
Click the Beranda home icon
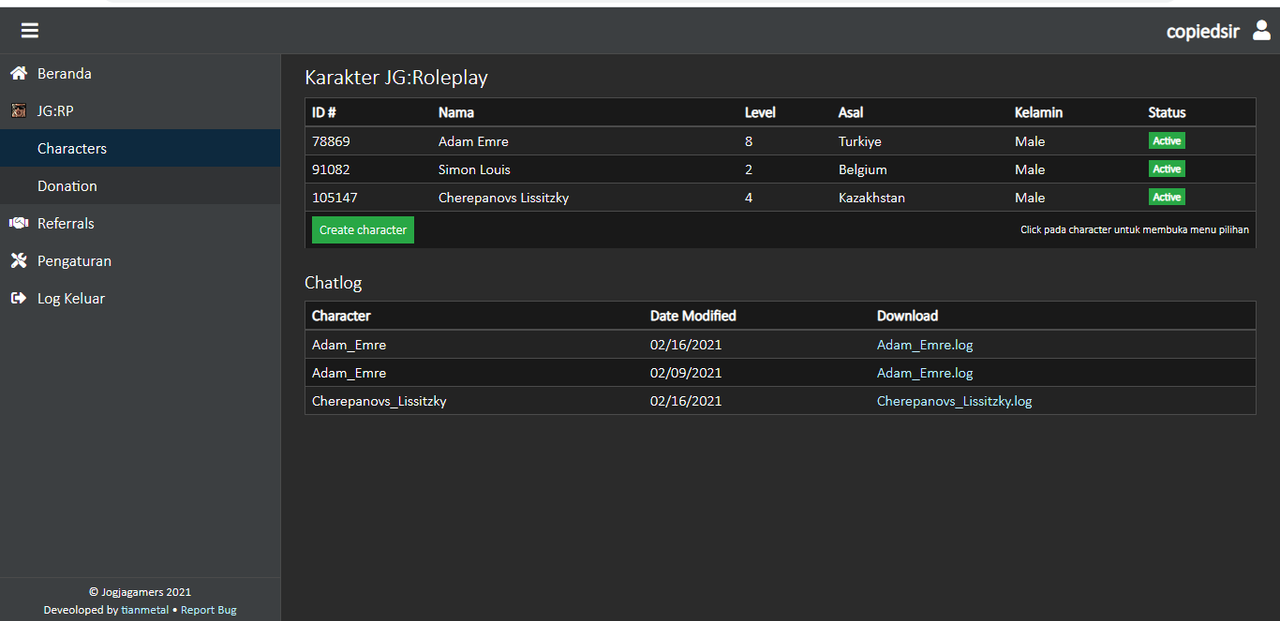pos(18,73)
